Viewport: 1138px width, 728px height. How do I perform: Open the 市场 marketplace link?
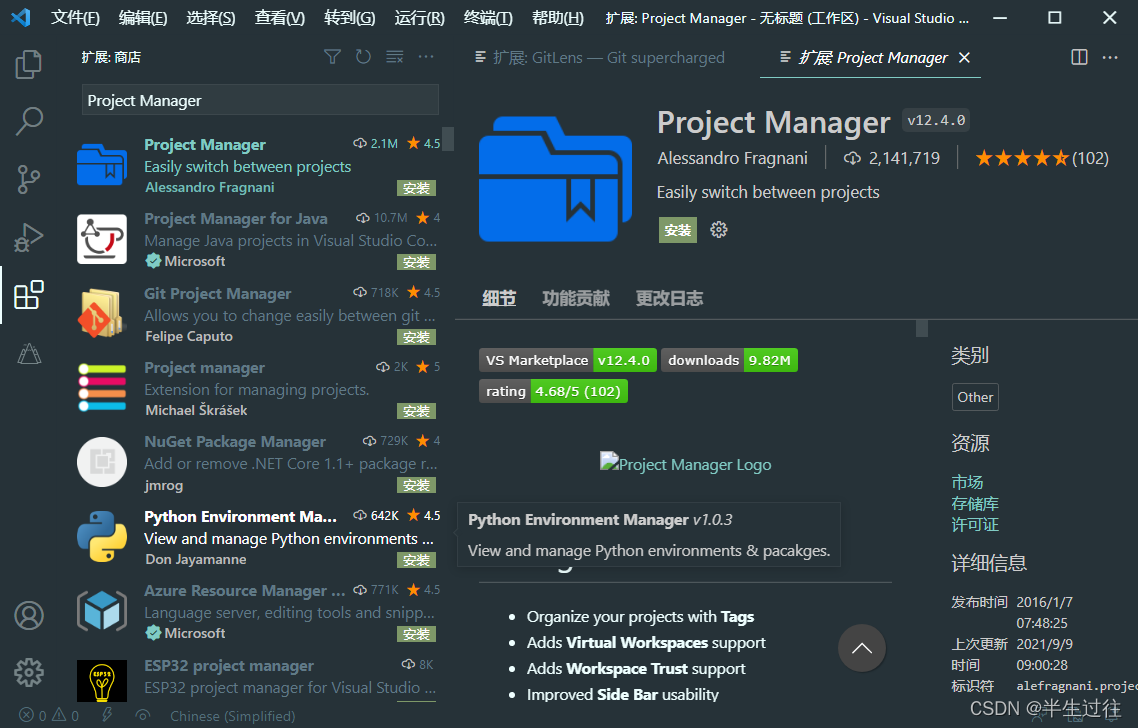click(x=967, y=482)
